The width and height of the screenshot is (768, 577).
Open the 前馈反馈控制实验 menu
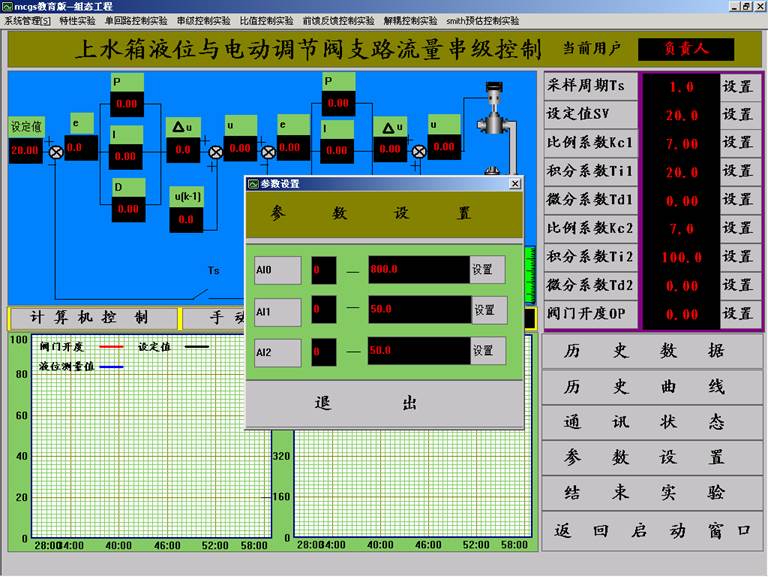click(338, 20)
